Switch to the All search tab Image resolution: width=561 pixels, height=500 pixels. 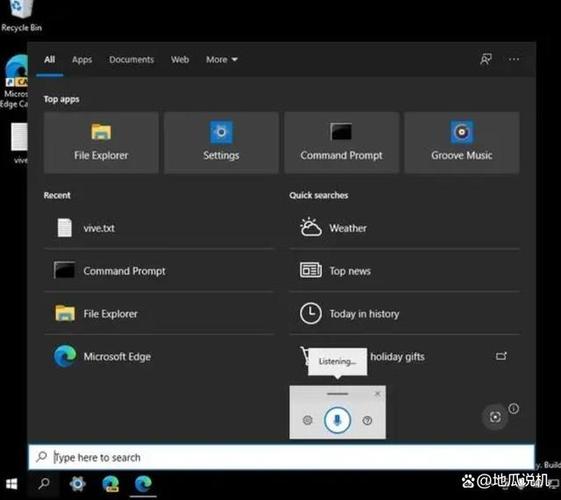coord(50,59)
